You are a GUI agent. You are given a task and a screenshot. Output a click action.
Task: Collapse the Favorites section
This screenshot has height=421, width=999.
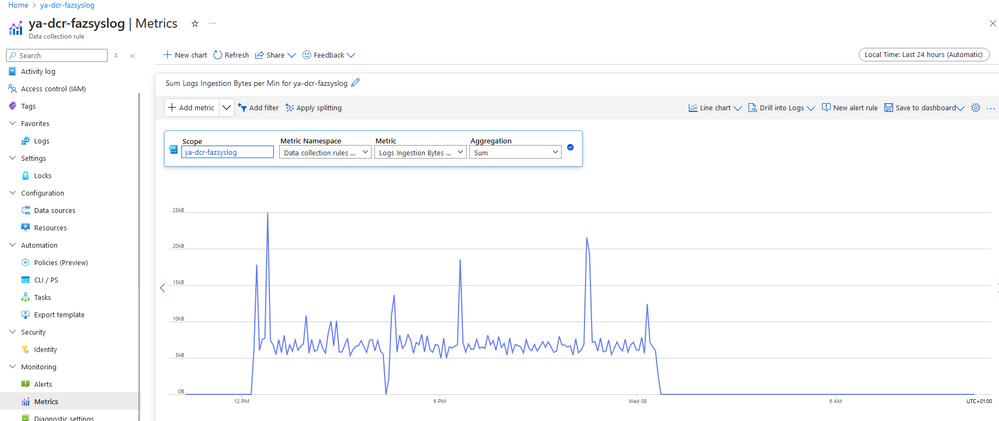pos(12,124)
